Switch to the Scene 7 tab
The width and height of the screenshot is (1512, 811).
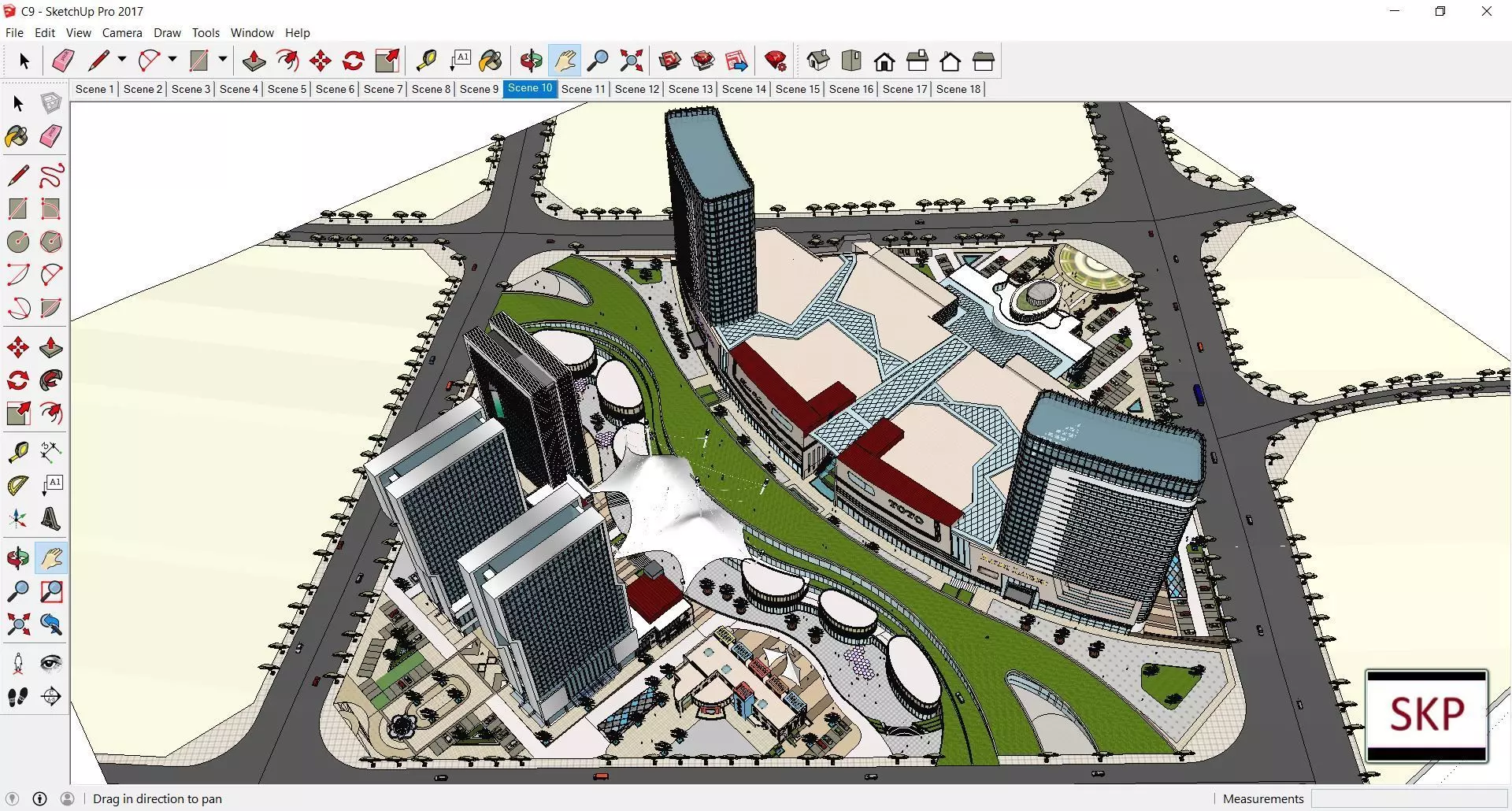coord(383,89)
